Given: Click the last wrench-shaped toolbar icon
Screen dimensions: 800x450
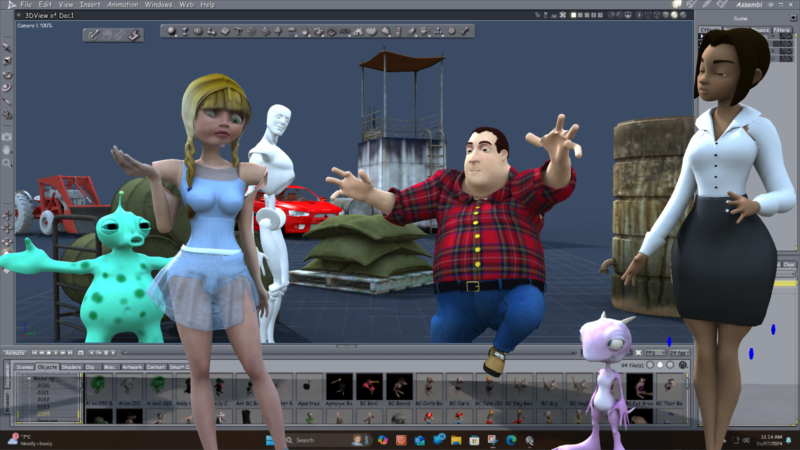Looking at the screenshot, I should point(465,32).
